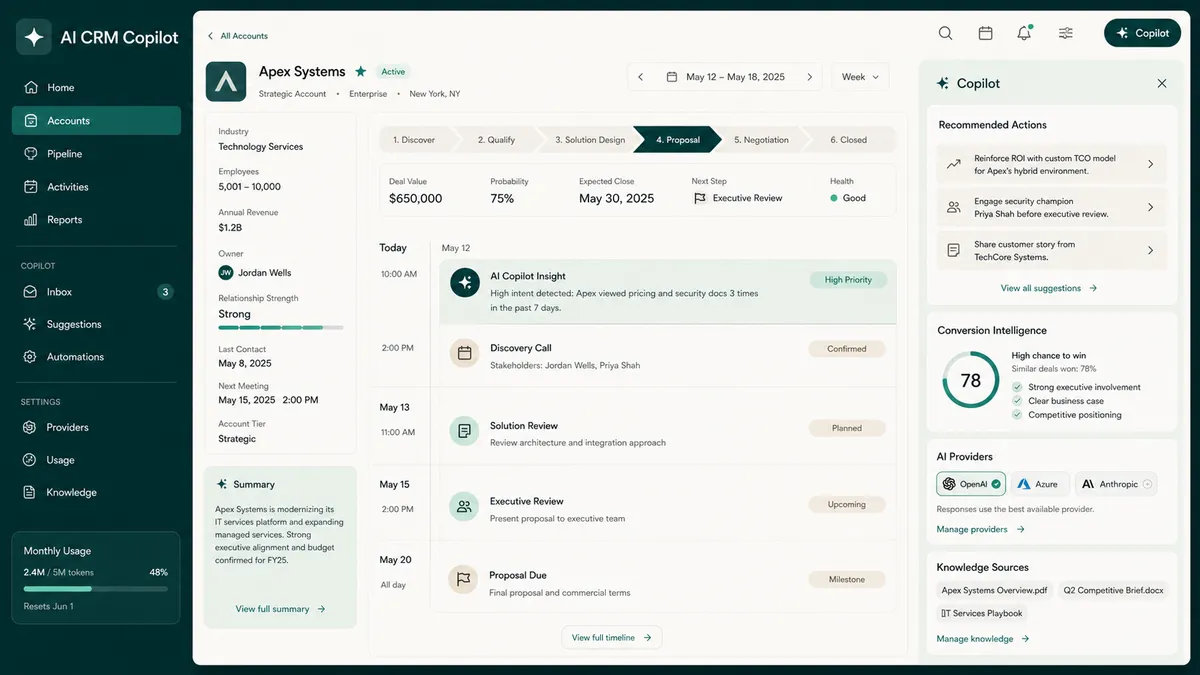Viewport: 1200px width, 675px height.
Task: Open the notifications bell
Action: [1024, 33]
